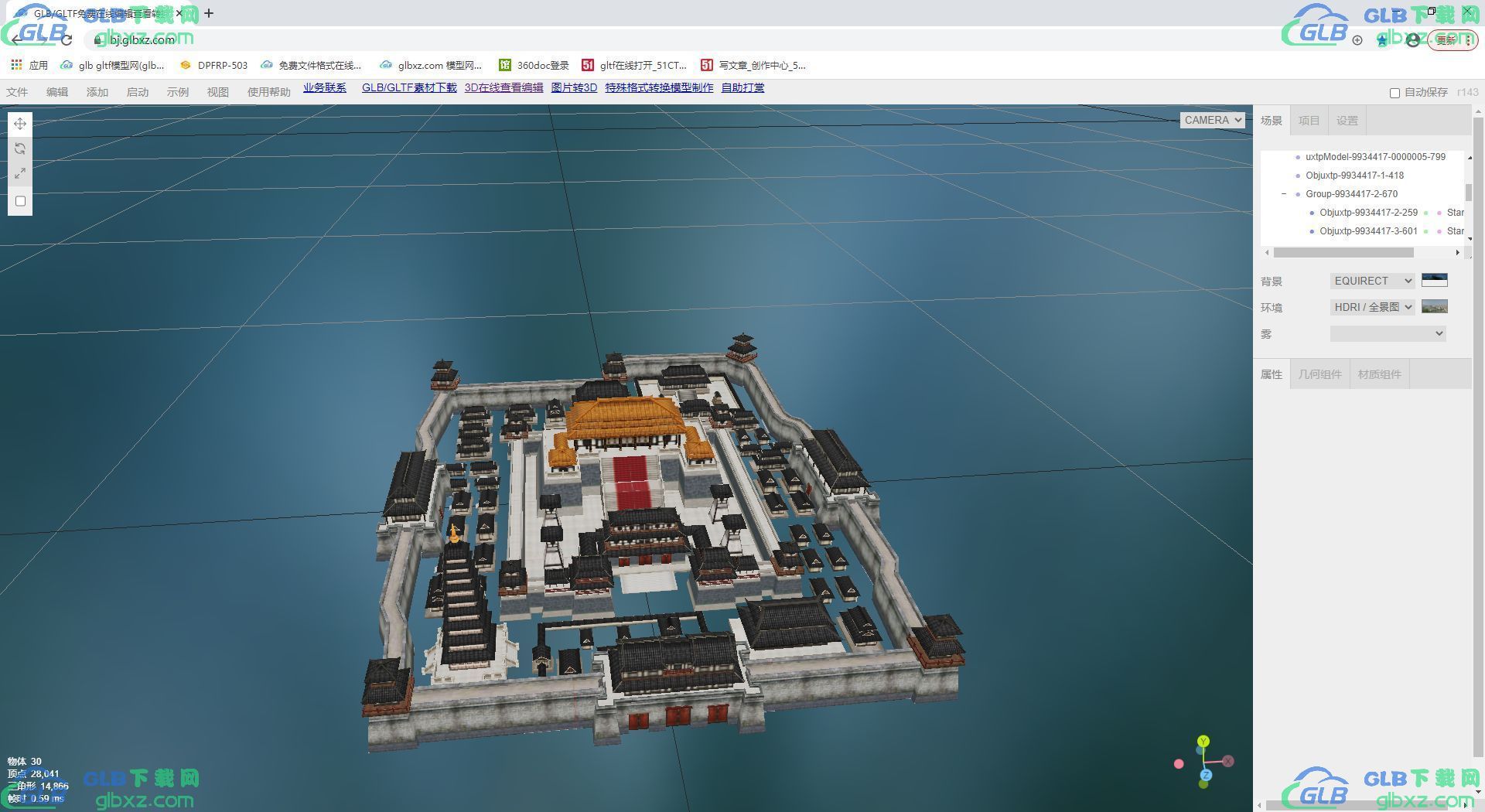Open the 文件 menu
The width and height of the screenshot is (1485, 812).
[17, 92]
